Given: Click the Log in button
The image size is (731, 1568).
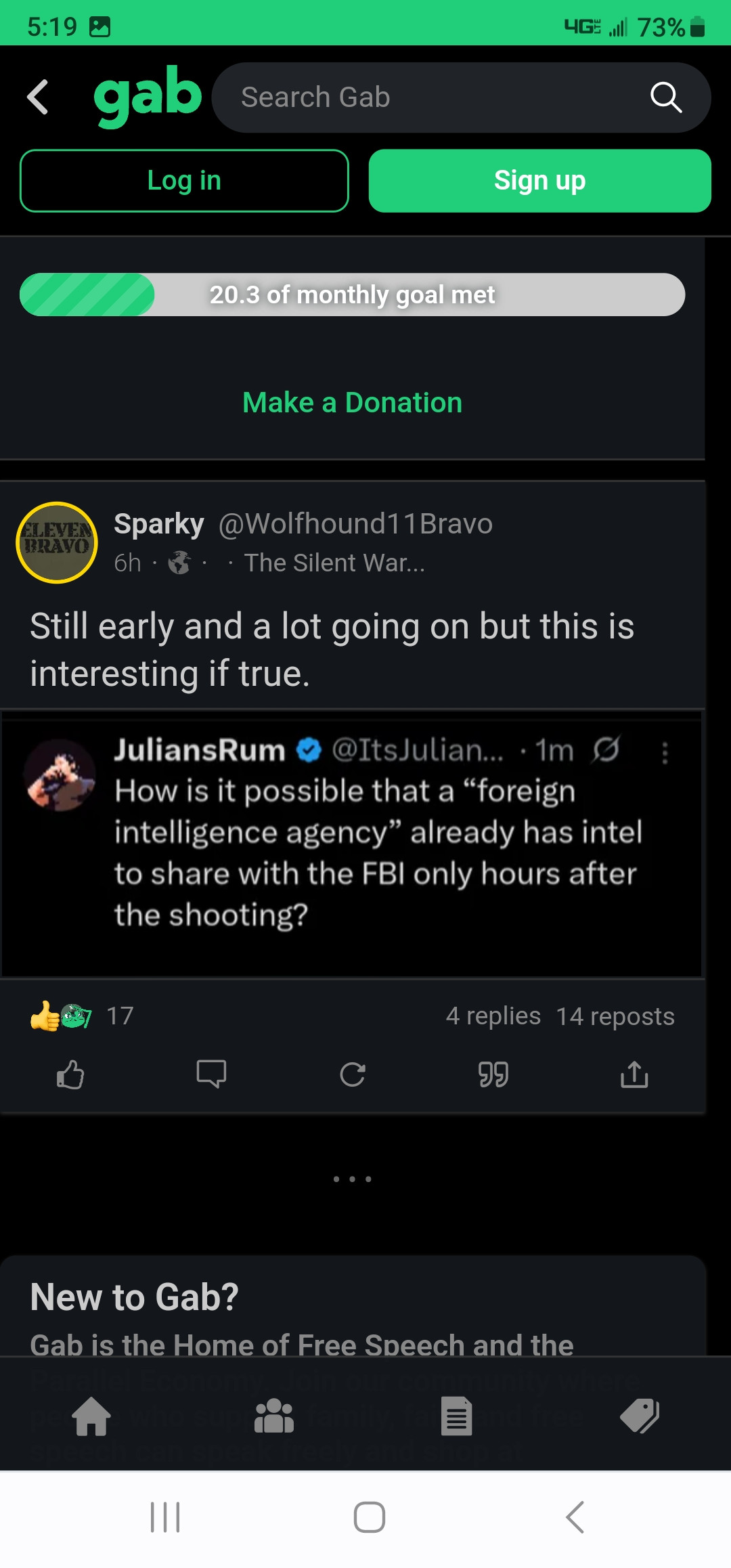Looking at the screenshot, I should pyautogui.click(x=184, y=181).
